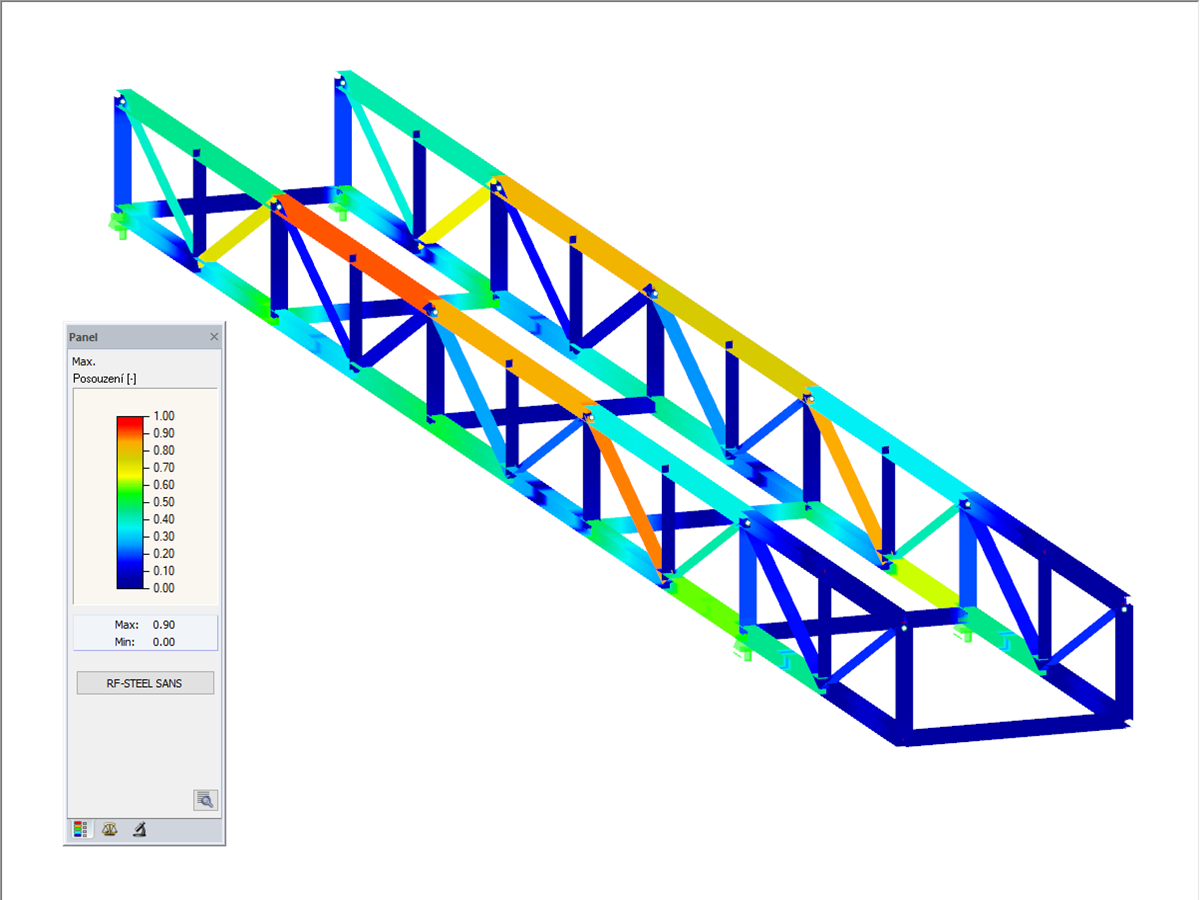
Task: Open the results filter panel tab
Action: pos(138,829)
